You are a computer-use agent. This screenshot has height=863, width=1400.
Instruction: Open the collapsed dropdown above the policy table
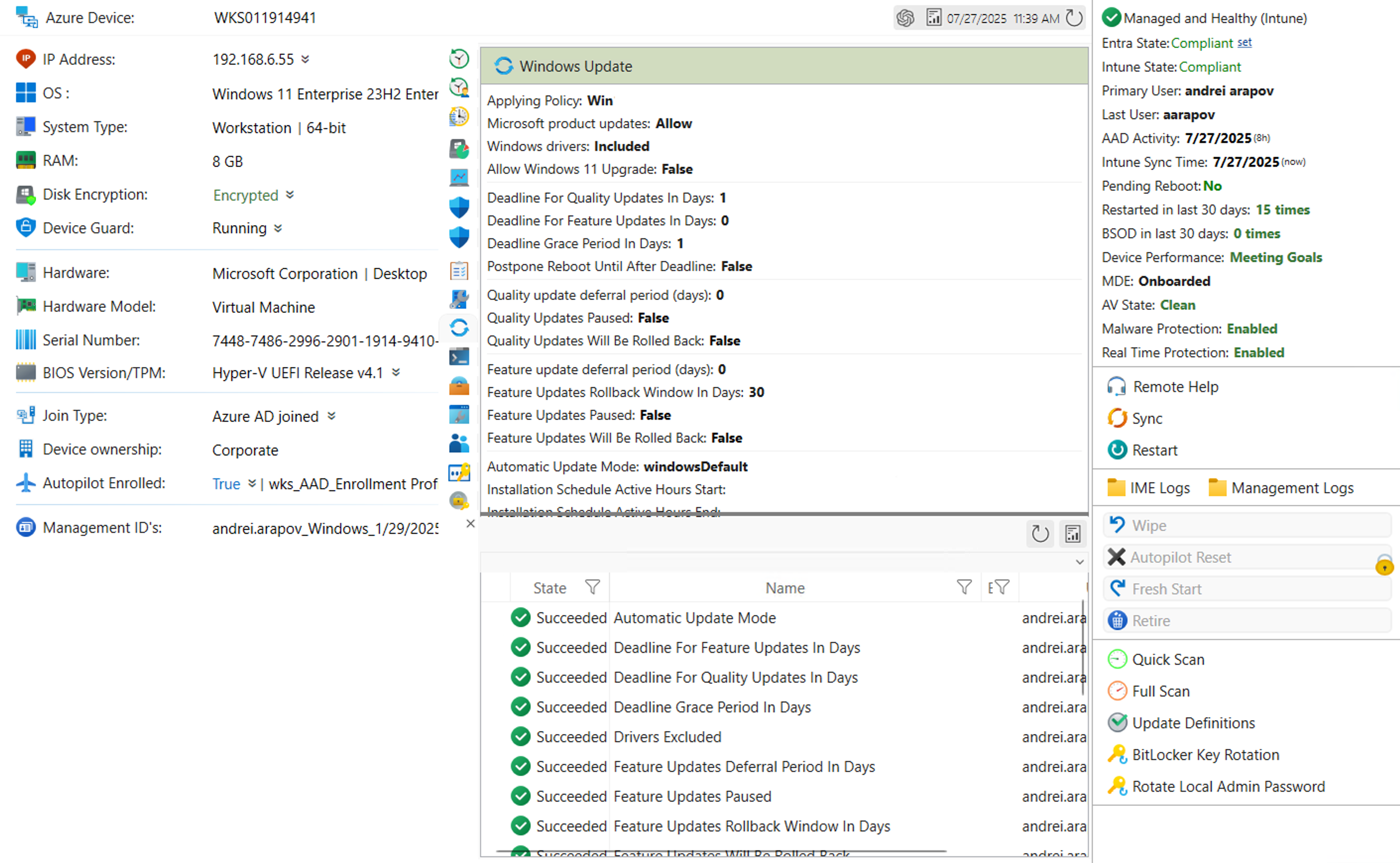coord(1080,562)
